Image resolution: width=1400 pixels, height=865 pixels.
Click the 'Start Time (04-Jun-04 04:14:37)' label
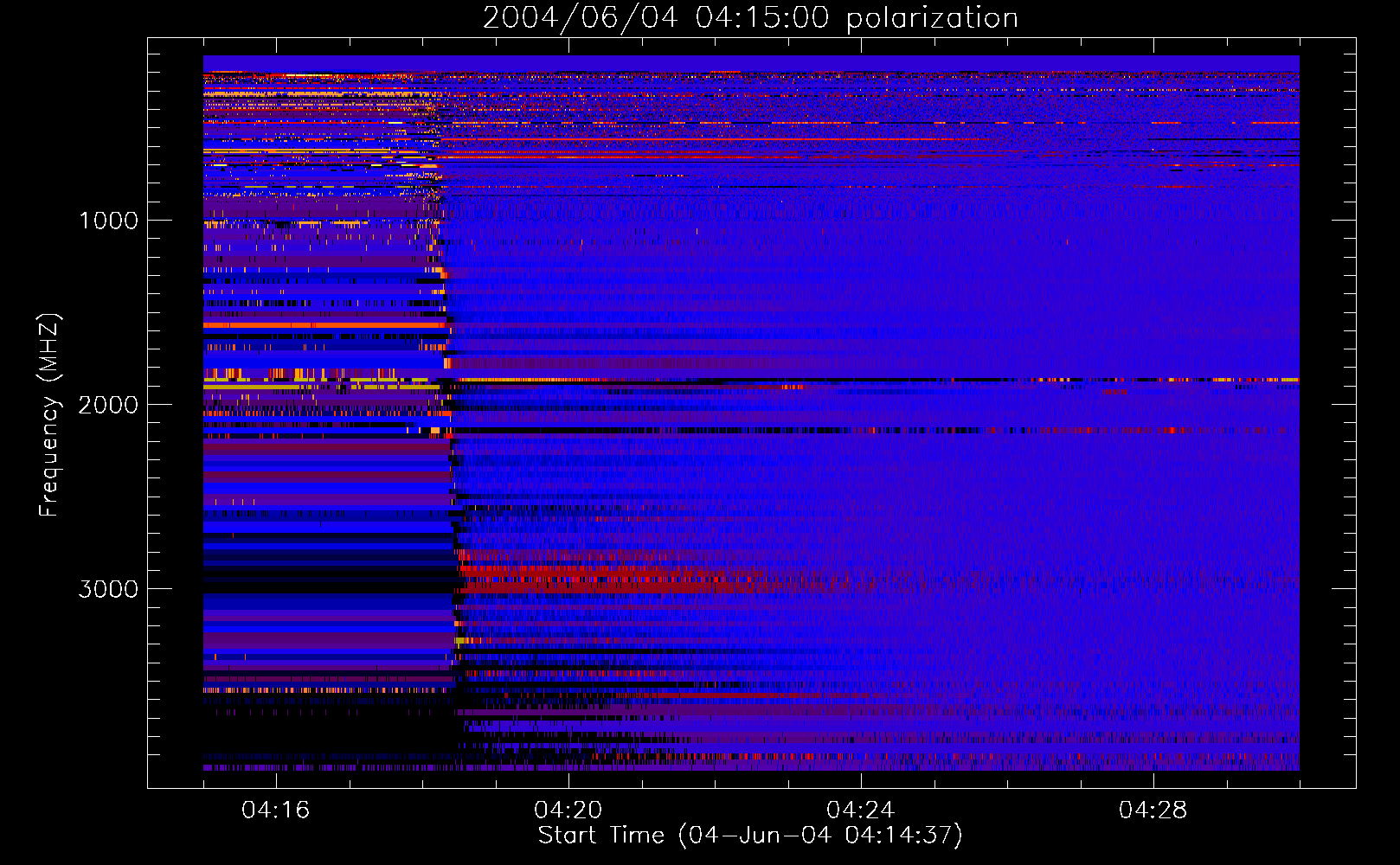pyautogui.click(x=750, y=836)
